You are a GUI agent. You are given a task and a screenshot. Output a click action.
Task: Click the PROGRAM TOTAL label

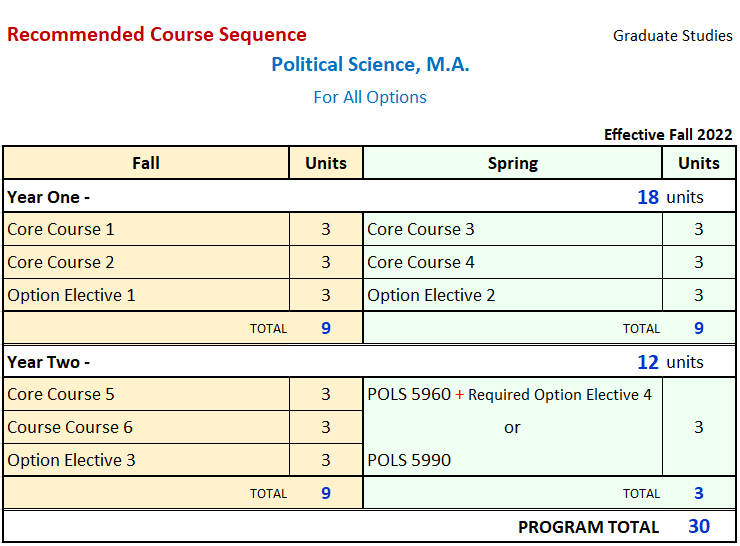coord(588,527)
